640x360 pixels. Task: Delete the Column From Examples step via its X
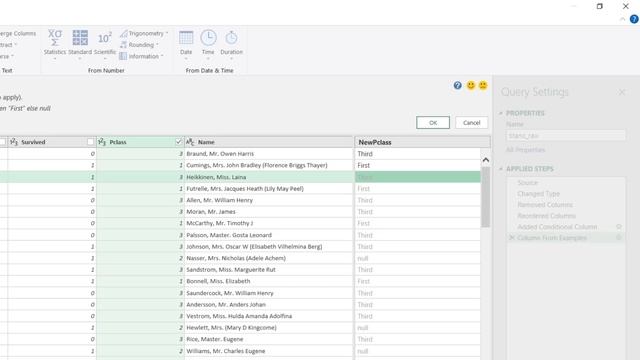point(511,238)
